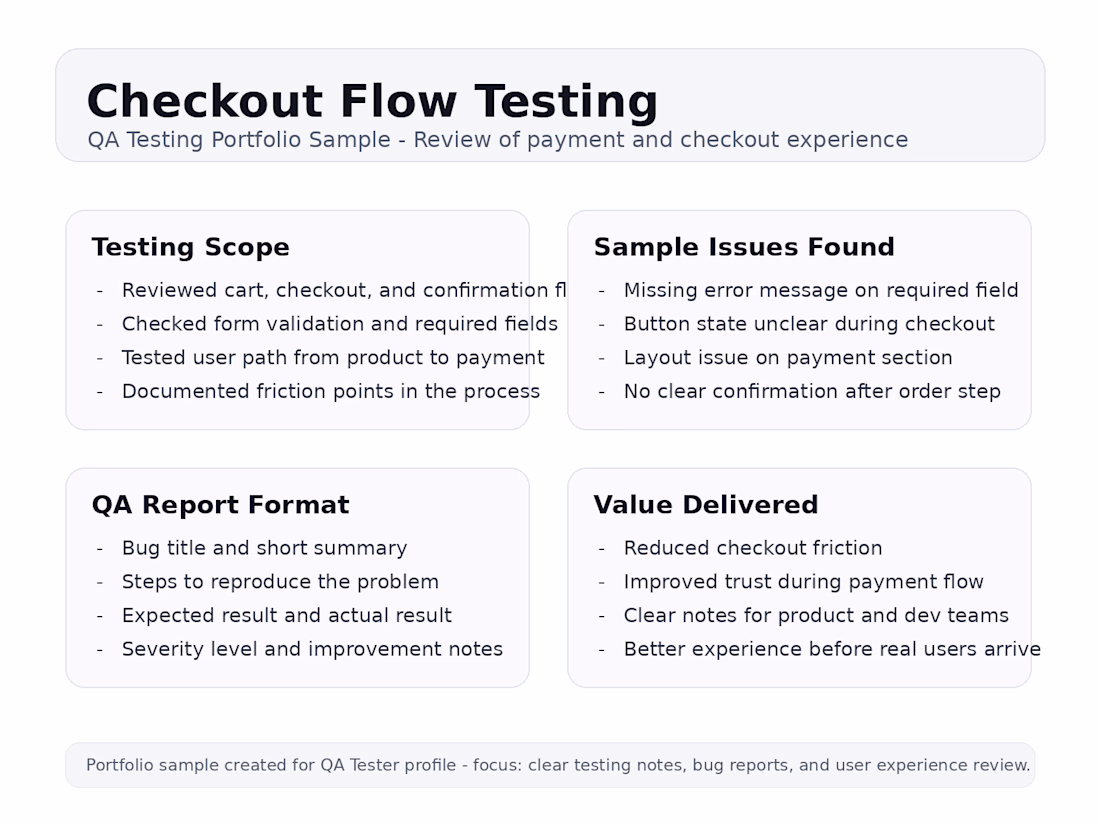The image size is (1100, 825).
Task: Click the Checkout Flow Testing title
Action: 372,102
